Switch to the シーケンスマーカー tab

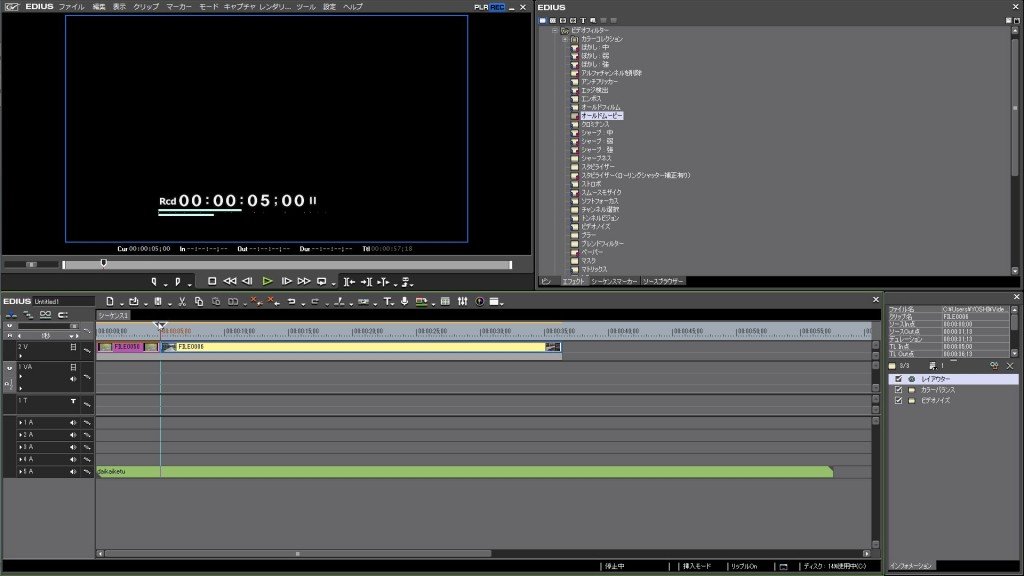(614, 281)
